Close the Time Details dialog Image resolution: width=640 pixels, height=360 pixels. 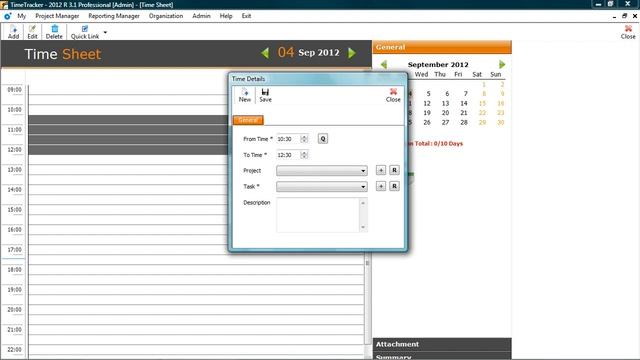point(393,95)
